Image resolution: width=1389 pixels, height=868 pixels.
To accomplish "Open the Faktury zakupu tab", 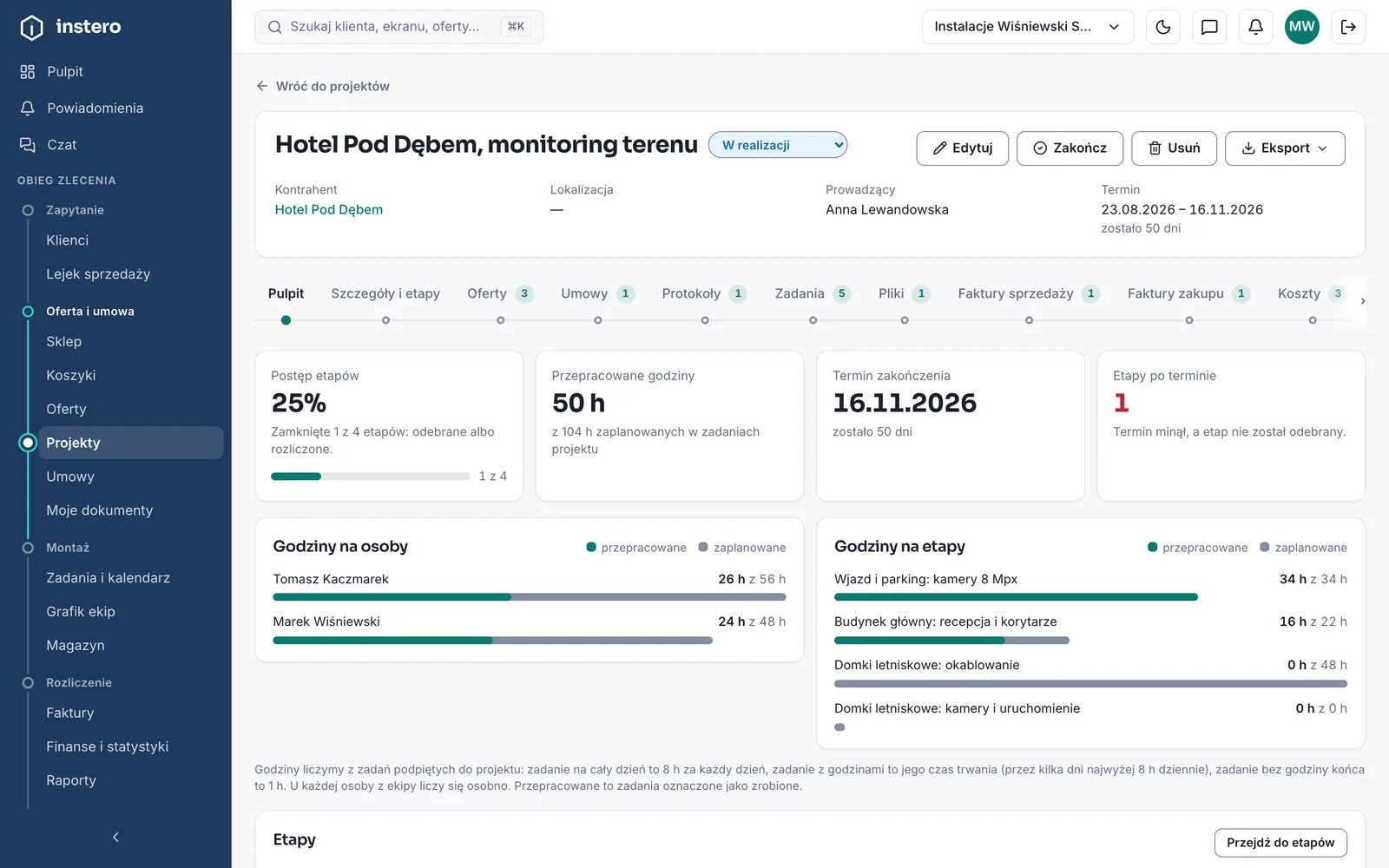I will click(1188, 293).
